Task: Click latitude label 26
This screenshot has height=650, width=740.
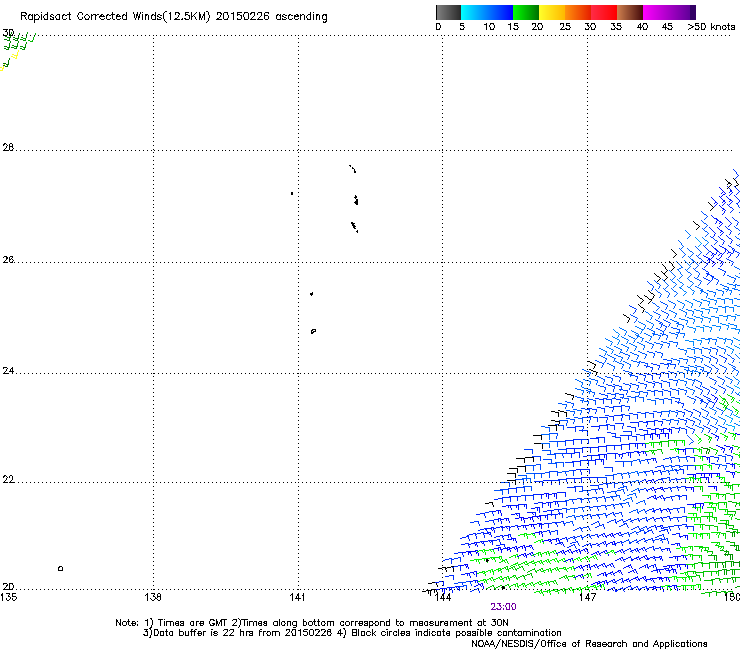Action: click(x=8, y=259)
